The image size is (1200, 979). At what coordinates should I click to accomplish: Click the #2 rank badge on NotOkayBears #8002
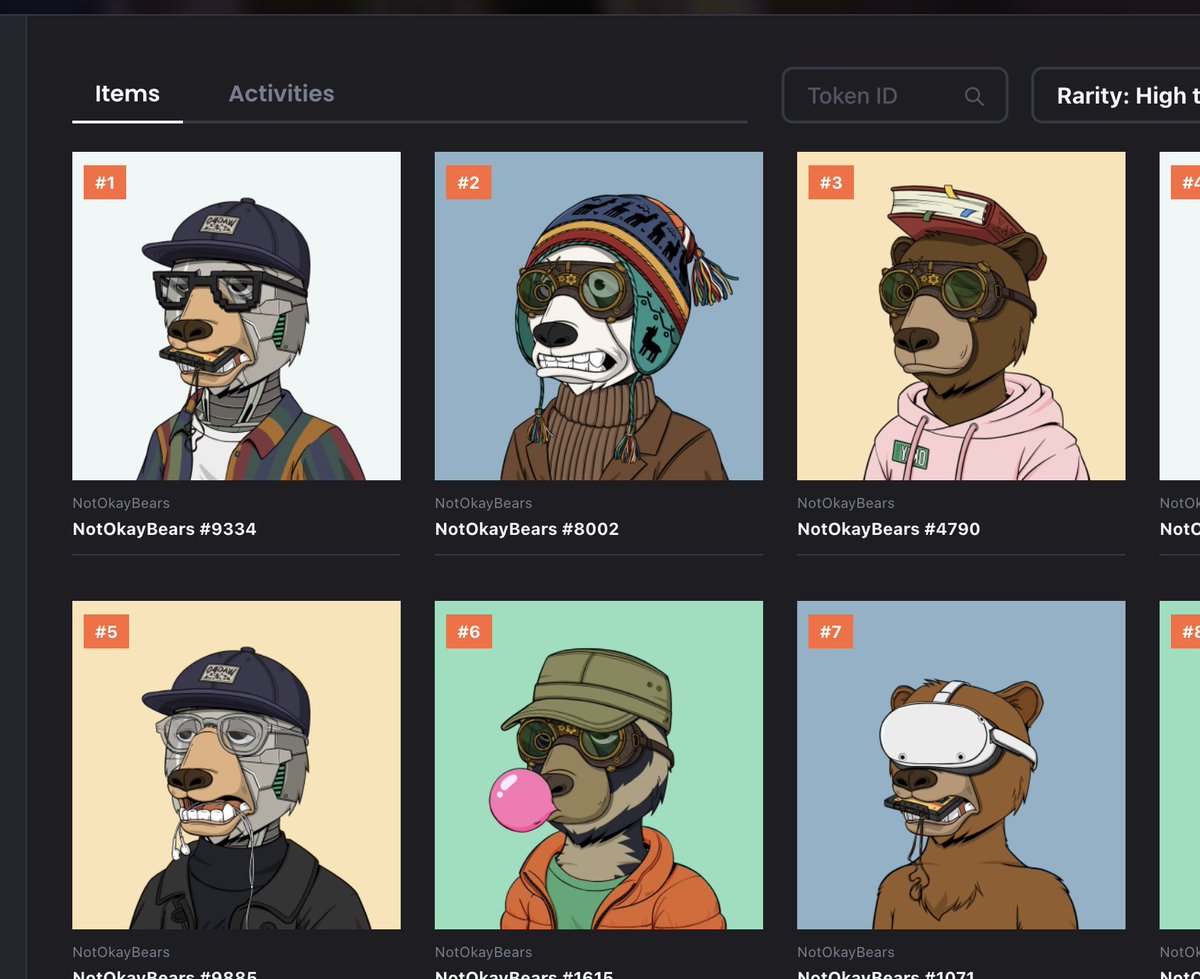point(467,182)
